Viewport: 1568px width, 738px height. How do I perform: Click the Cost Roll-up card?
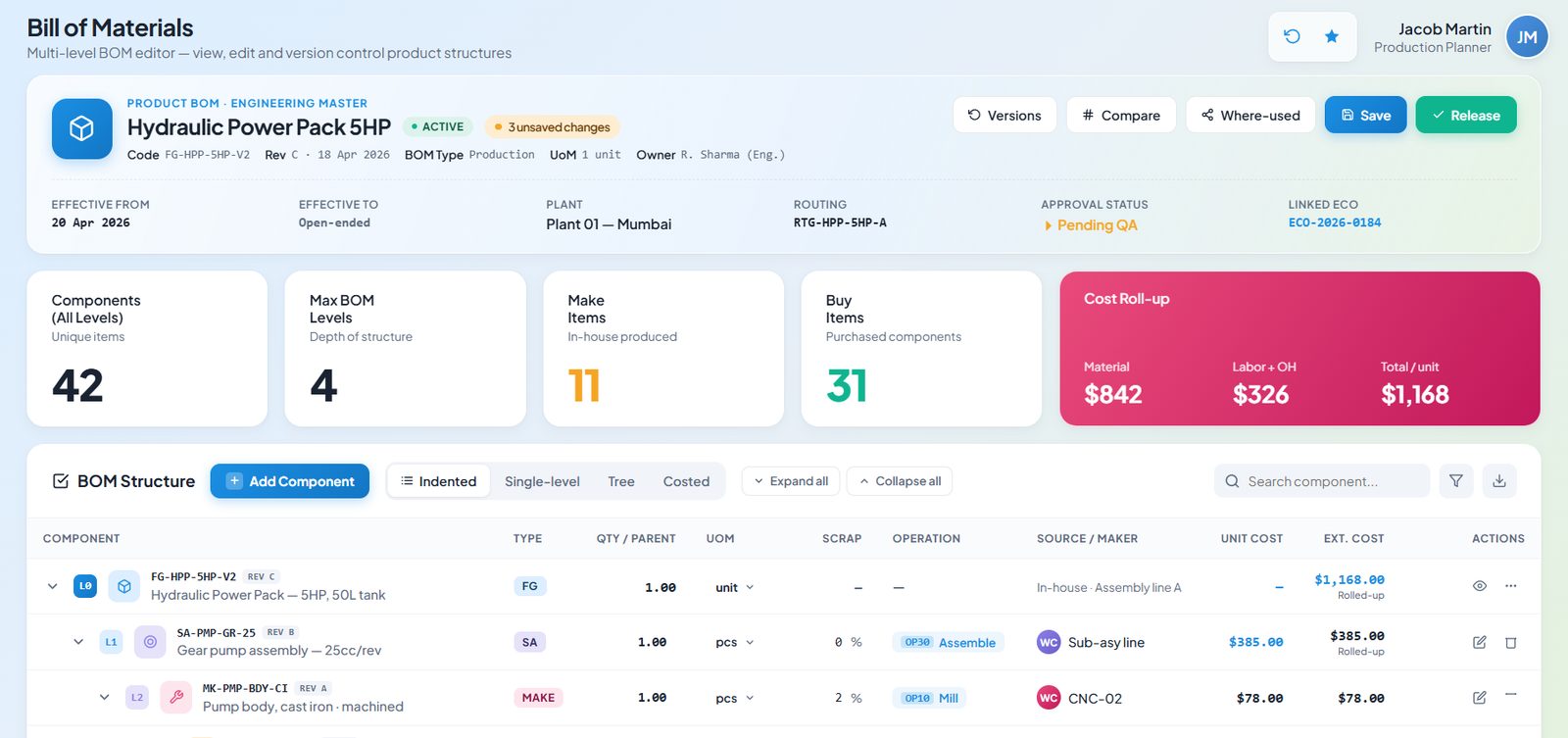coord(1299,349)
